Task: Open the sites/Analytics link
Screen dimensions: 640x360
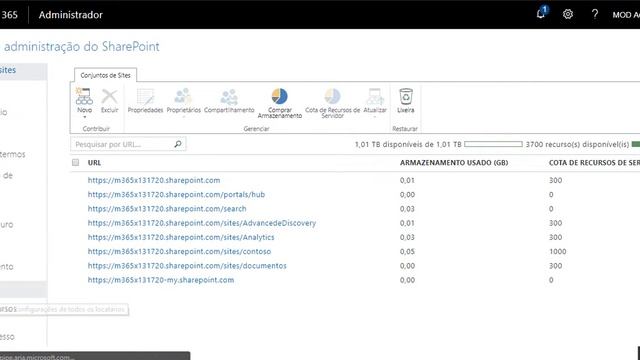Action: 181,237
